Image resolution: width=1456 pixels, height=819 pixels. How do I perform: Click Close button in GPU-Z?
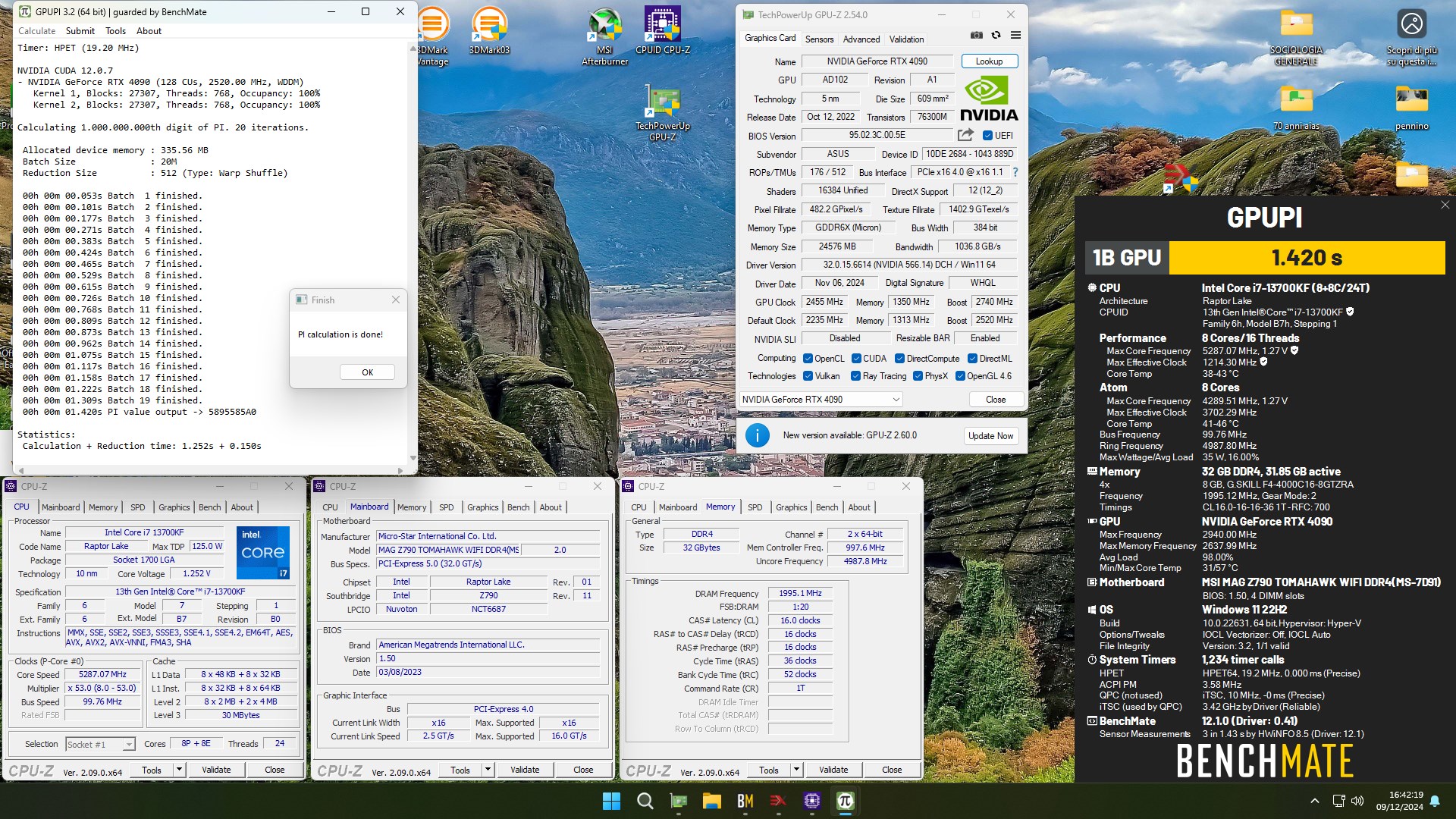996,400
